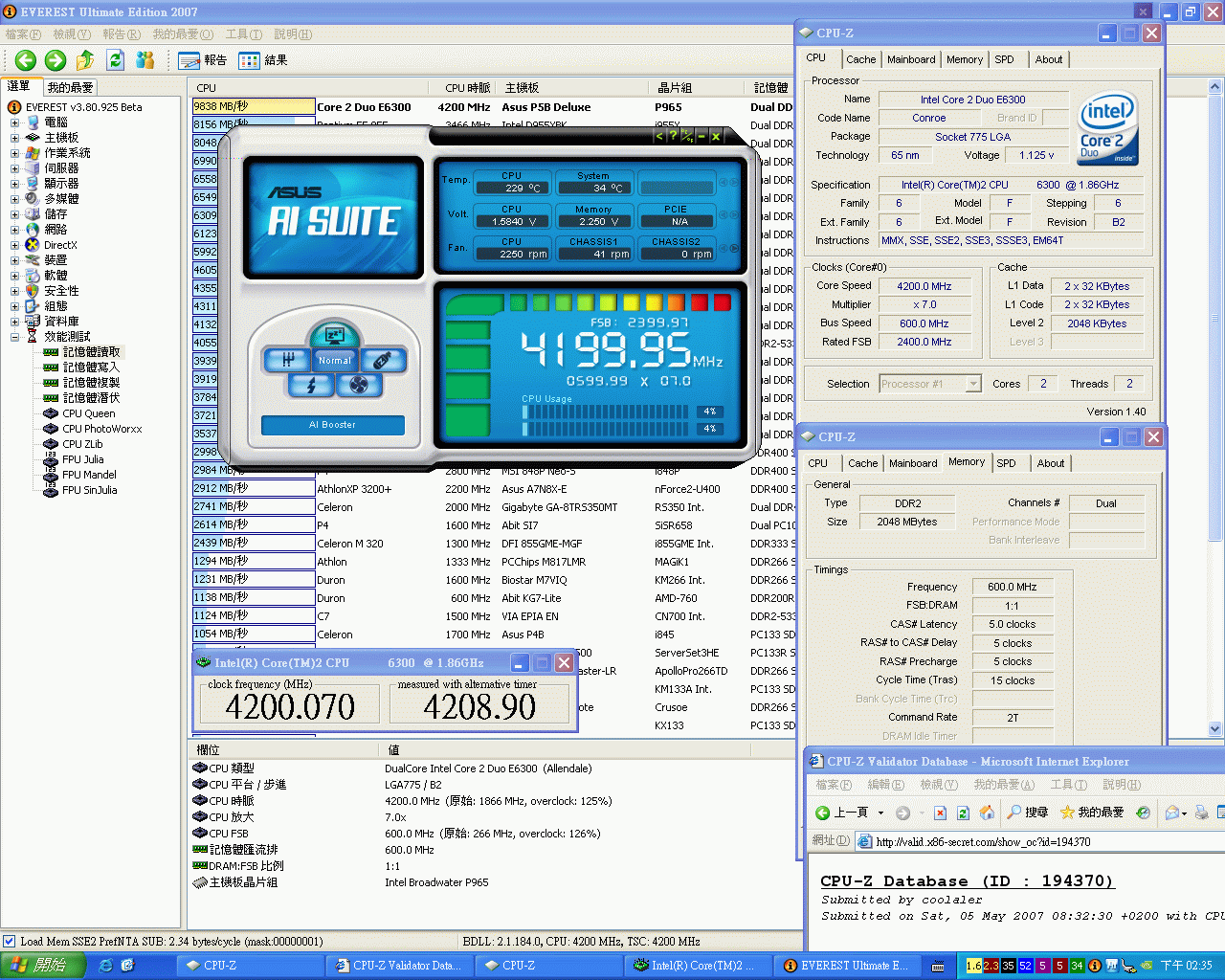Image resolution: width=1225 pixels, height=980 pixels.
Task: Open 工具(T) menu in IE window
Action: (1068, 785)
